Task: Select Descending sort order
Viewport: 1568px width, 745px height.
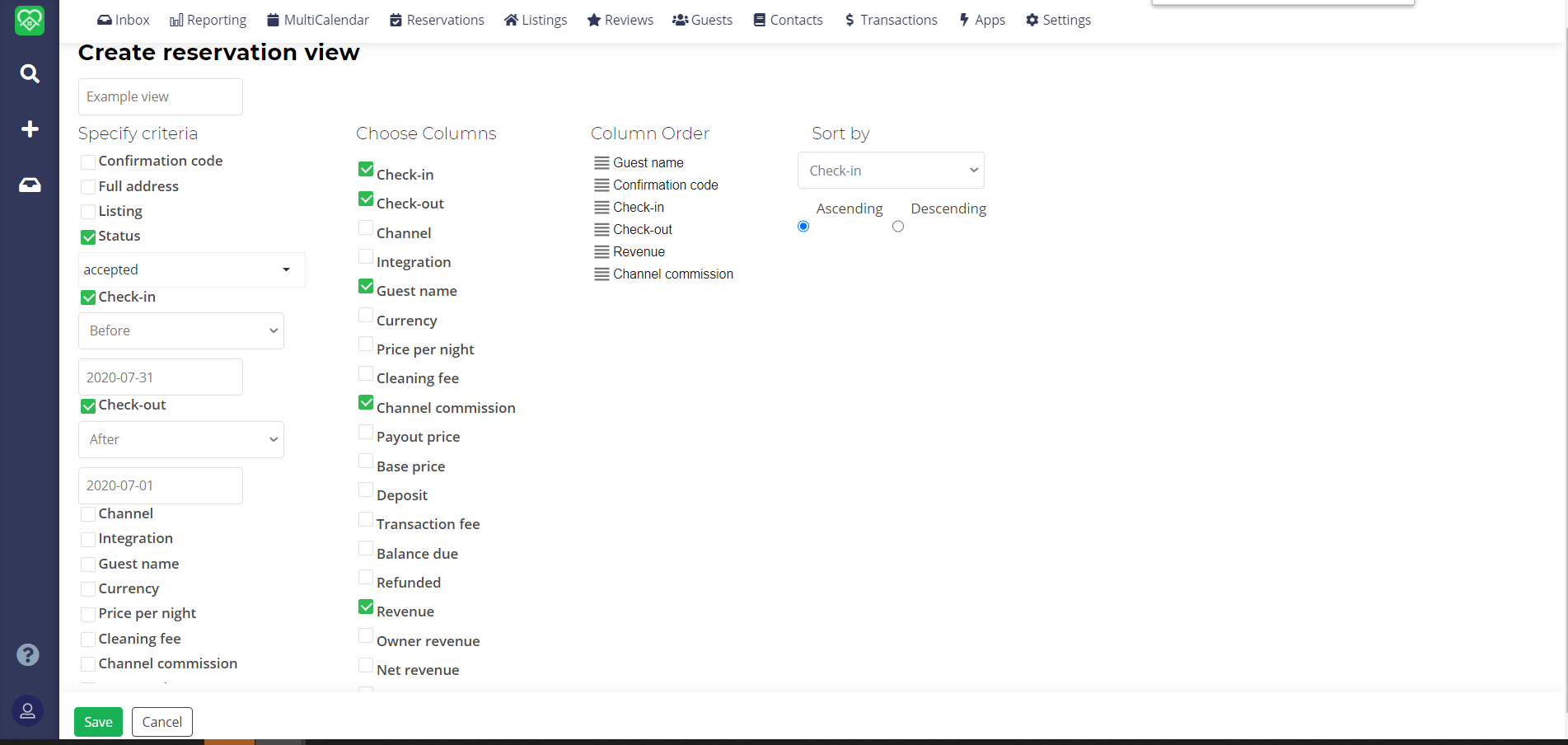Action: pos(898,227)
